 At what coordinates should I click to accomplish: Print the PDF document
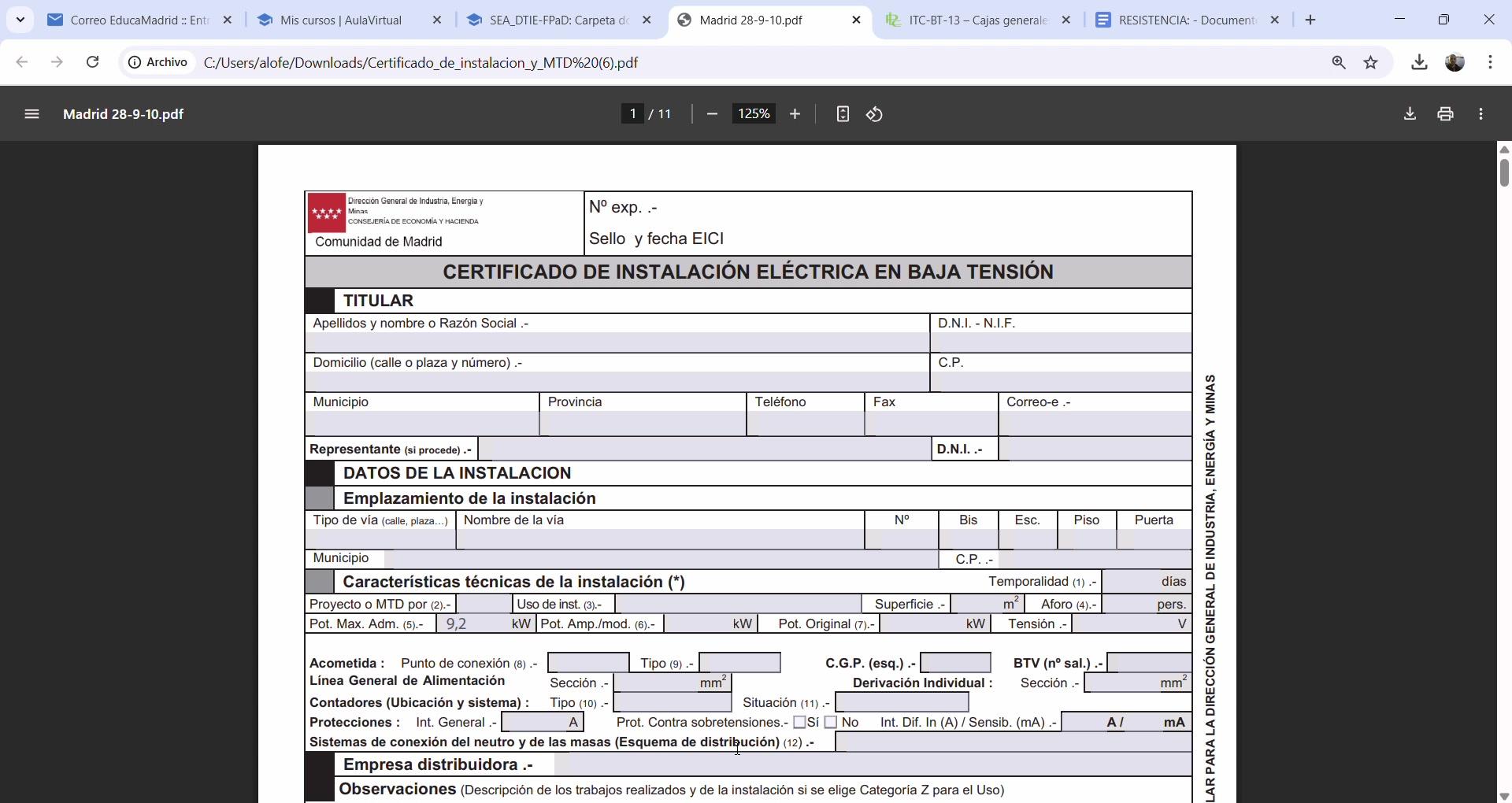click(1445, 114)
